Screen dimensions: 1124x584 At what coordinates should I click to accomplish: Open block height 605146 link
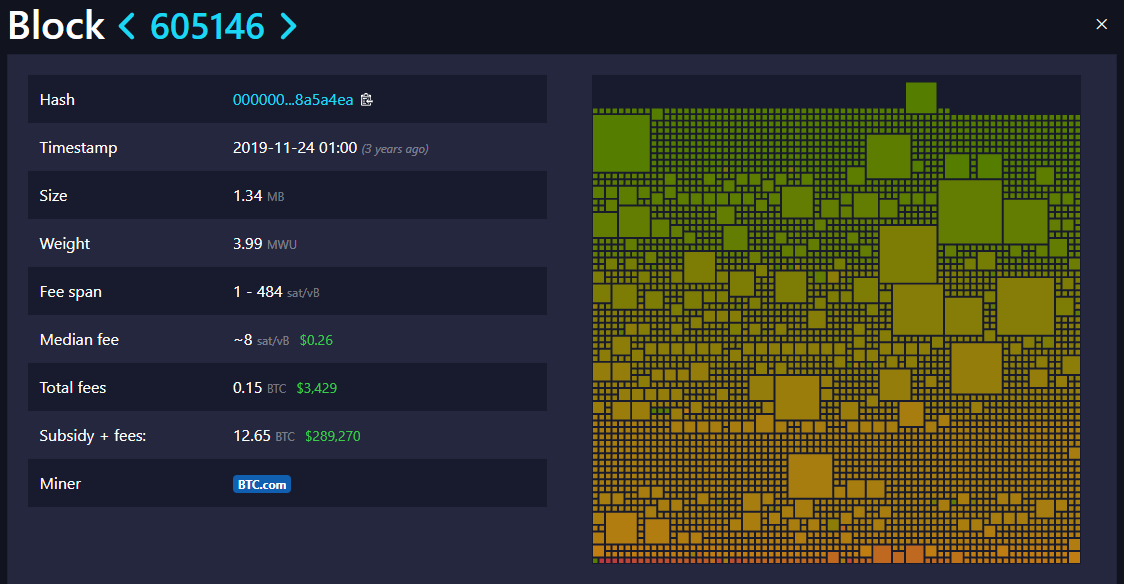[207, 26]
